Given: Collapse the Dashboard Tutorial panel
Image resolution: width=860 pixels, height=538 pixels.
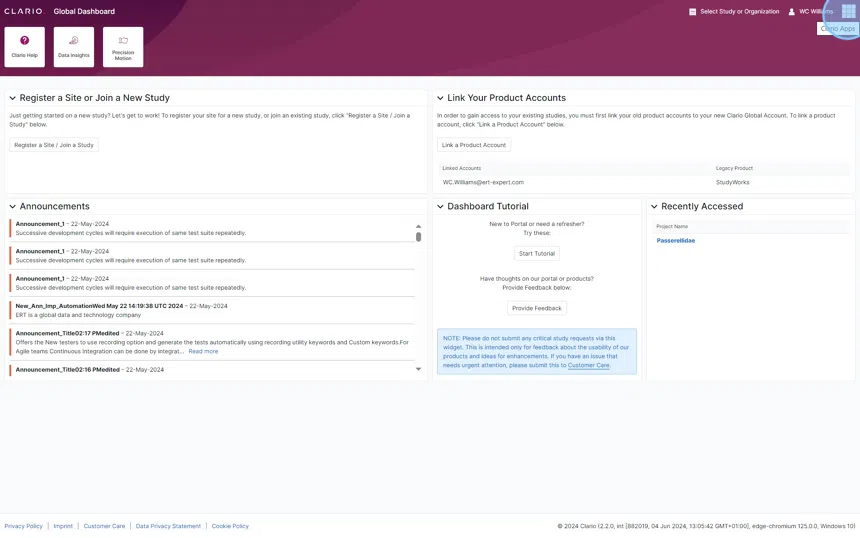Looking at the screenshot, I should click(440, 207).
